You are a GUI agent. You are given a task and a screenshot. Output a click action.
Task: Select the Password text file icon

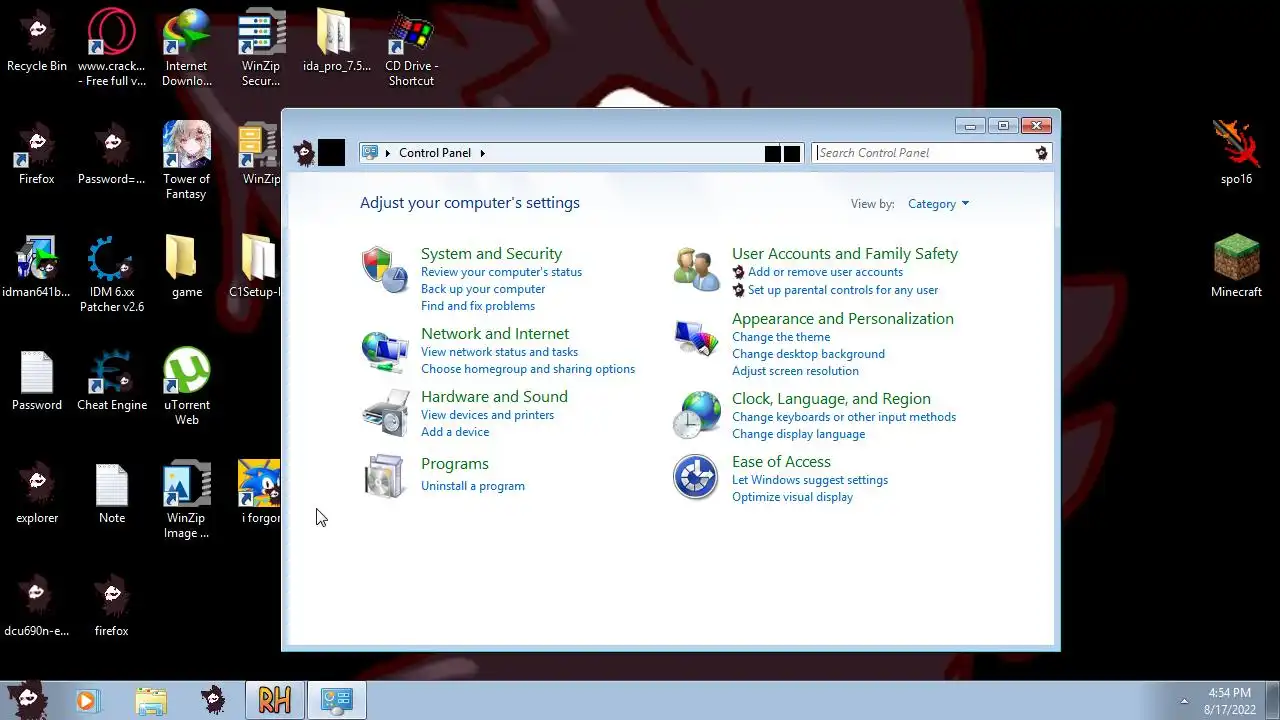click(x=37, y=379)
